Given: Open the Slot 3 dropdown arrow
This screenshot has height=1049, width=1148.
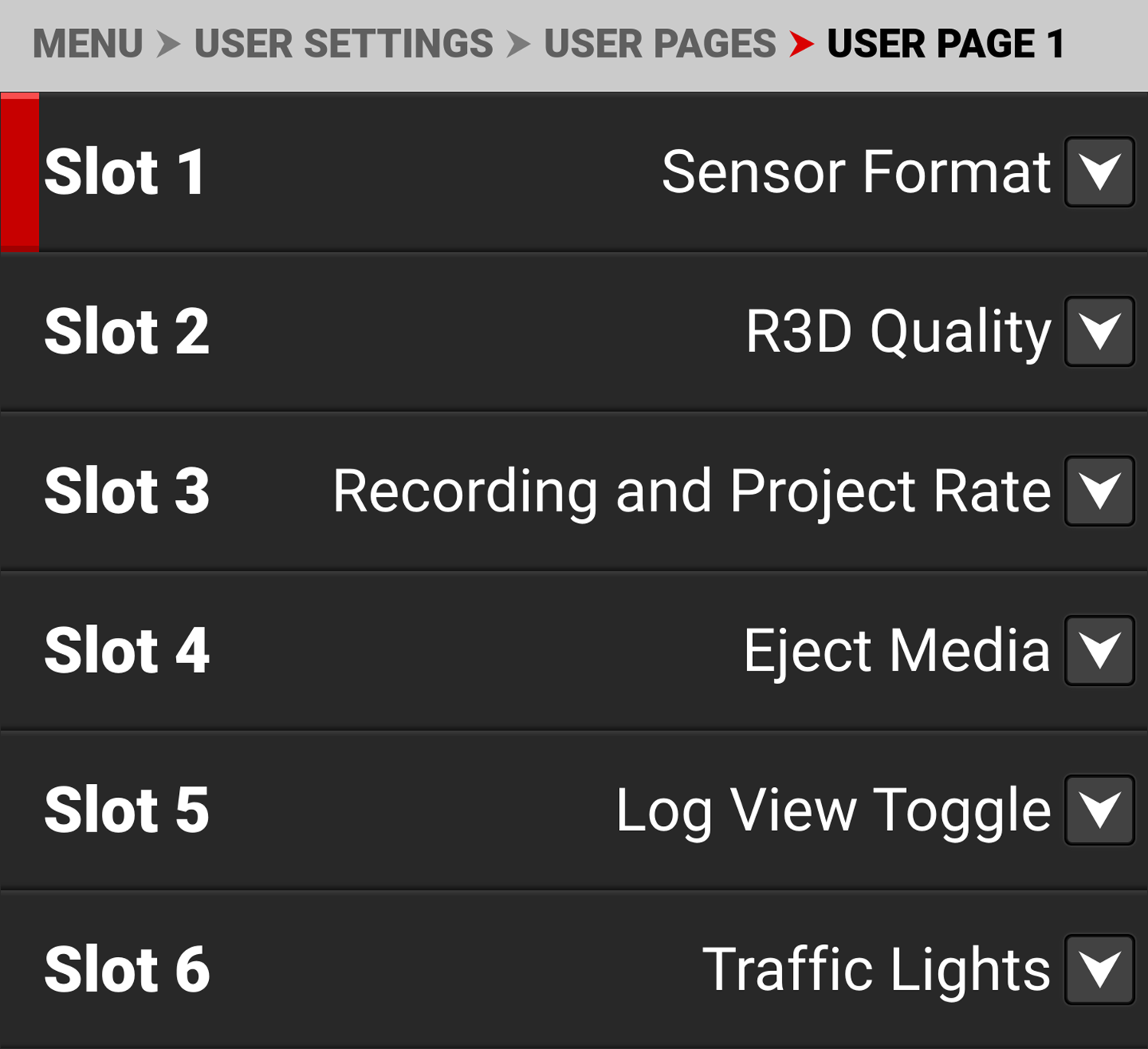Looking at the screenshot, I should click(1099, 491).
